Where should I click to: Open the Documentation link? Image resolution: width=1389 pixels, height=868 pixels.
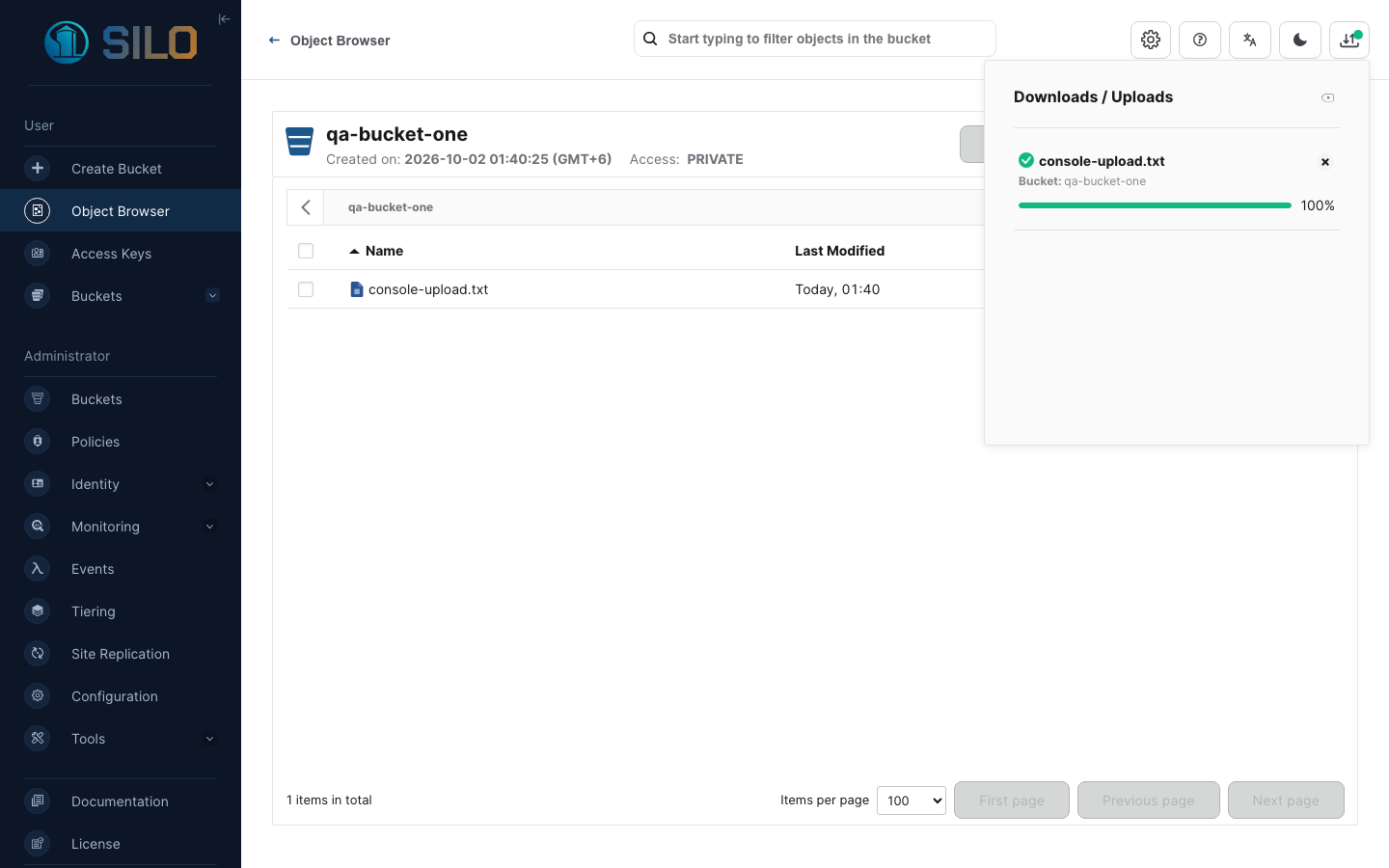coord(121,801)
